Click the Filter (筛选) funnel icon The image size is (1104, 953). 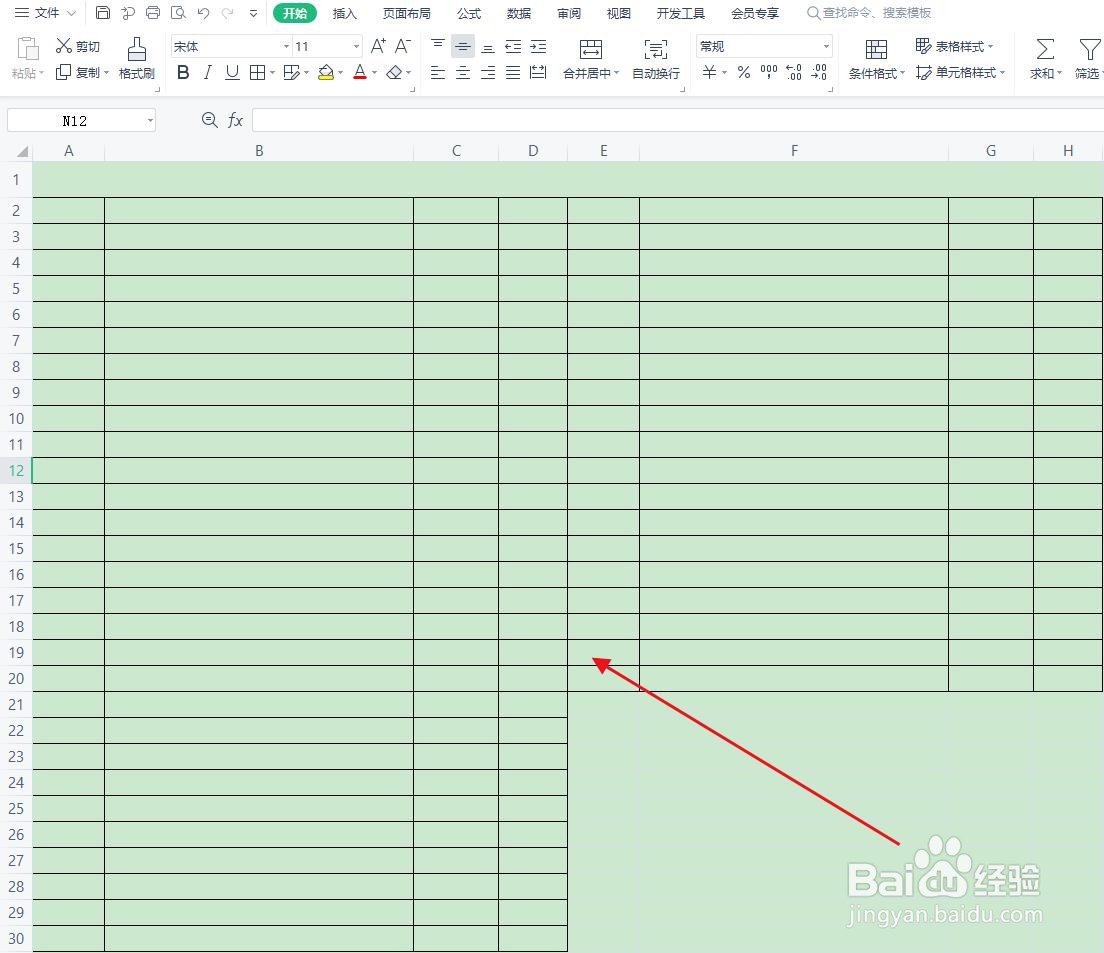pos(1089,49)
